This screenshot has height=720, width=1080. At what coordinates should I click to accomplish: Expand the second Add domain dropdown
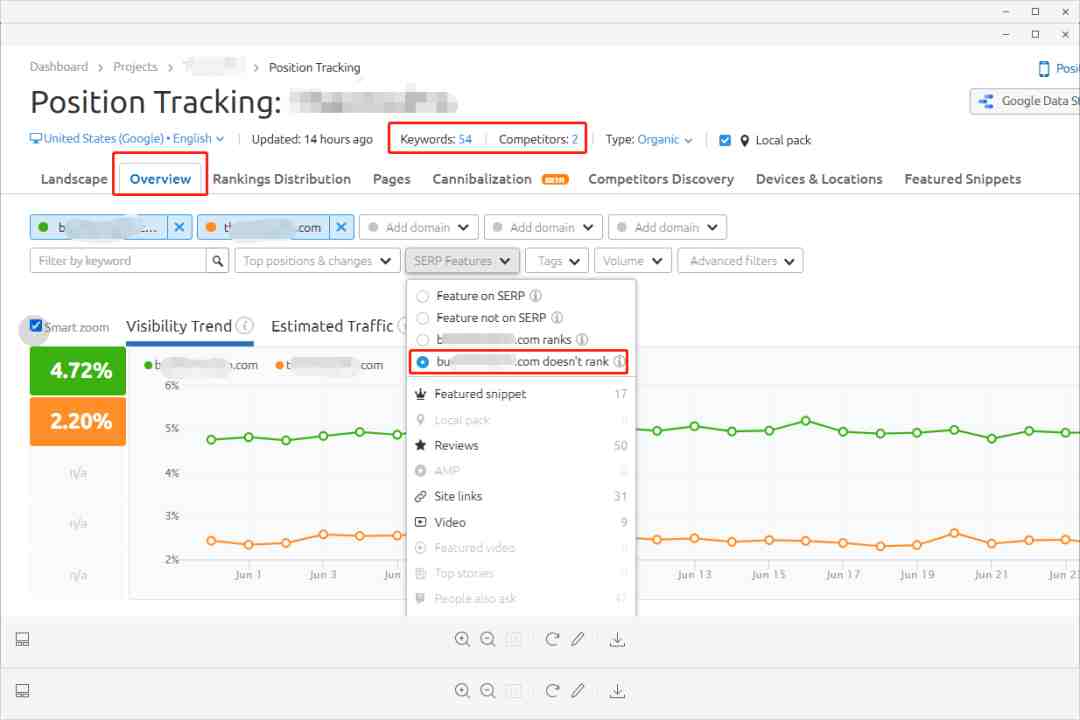(x=543, y=227)
